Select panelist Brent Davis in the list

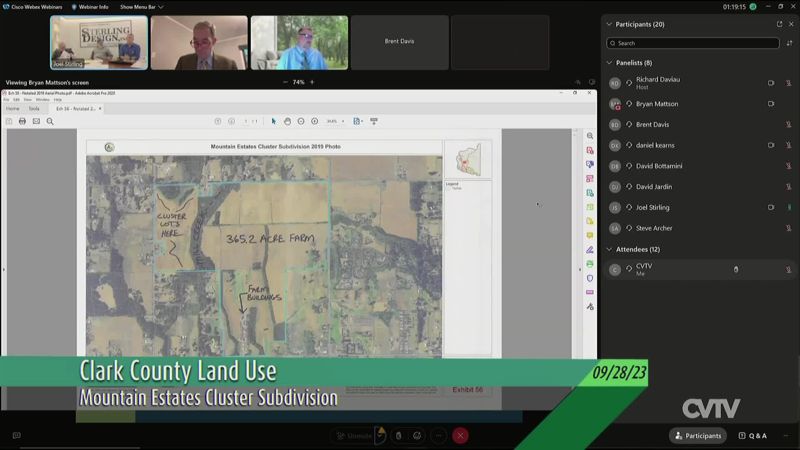[x=699, y=124]
